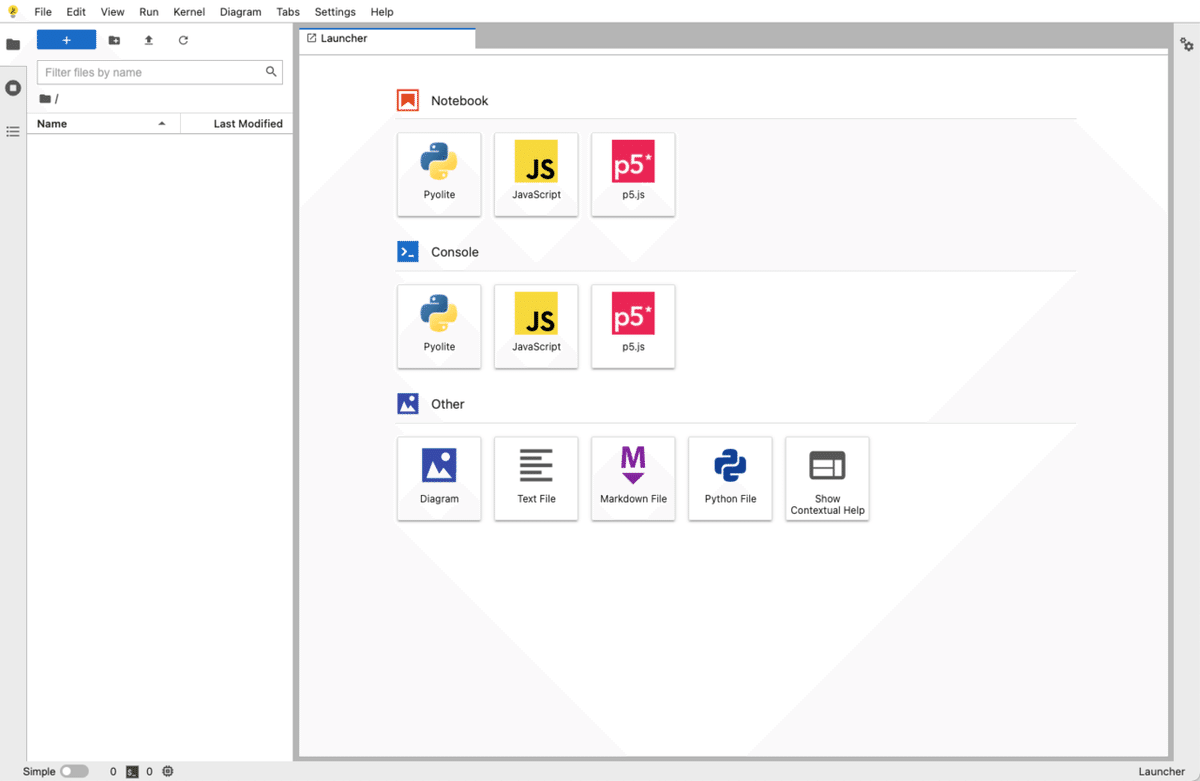
Task: Create a new JavaScript notebook
Action: [x=536, y=174]
